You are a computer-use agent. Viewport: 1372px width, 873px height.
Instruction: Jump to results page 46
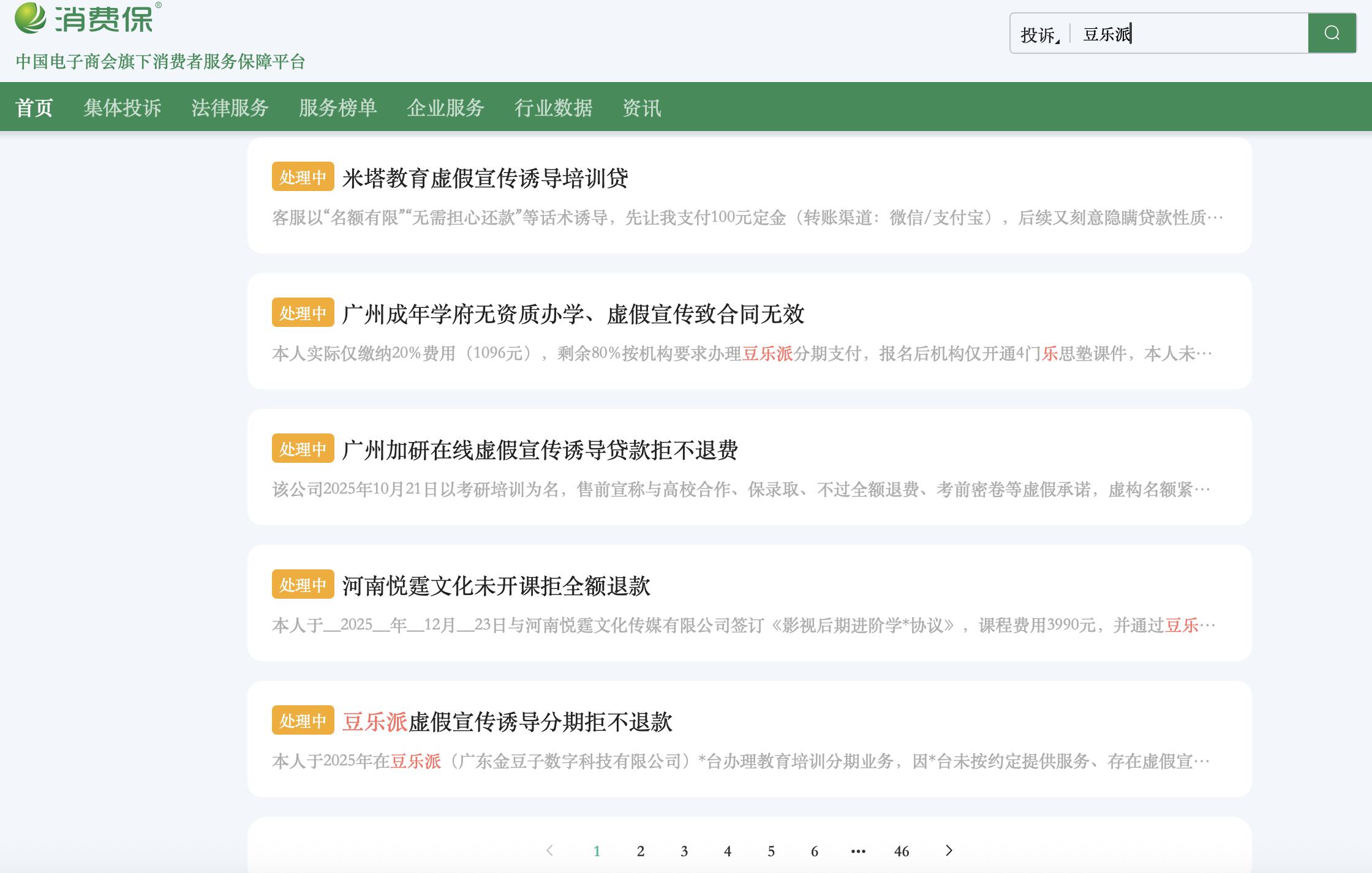tap(901, 851)
